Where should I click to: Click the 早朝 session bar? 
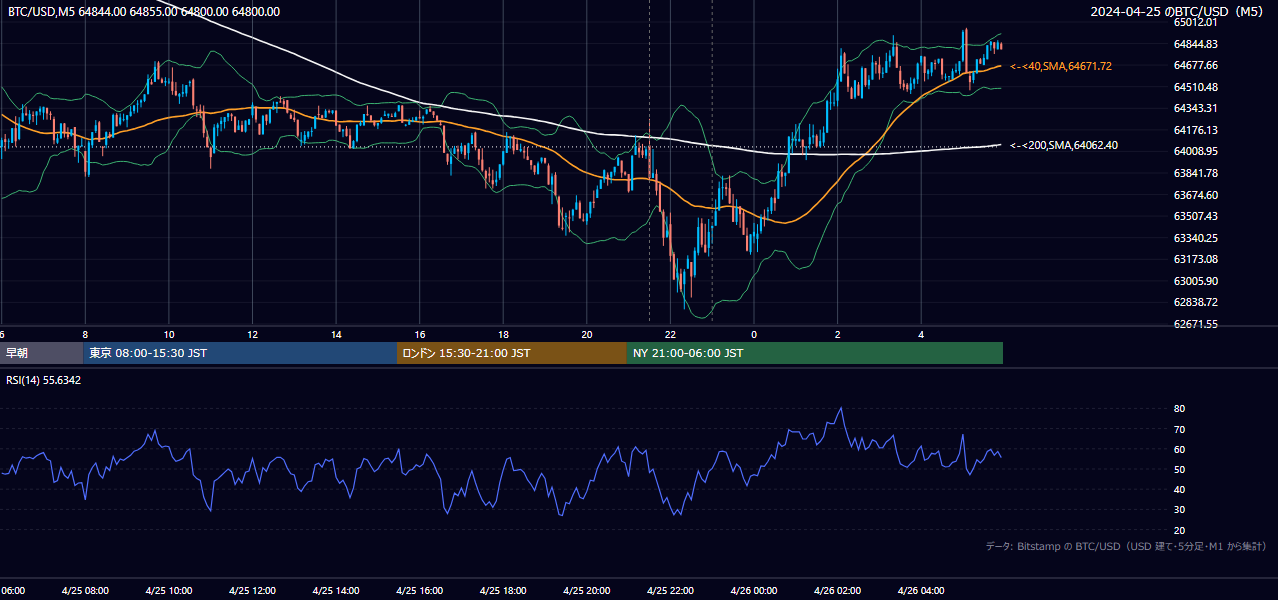click(x=41, y=353)
